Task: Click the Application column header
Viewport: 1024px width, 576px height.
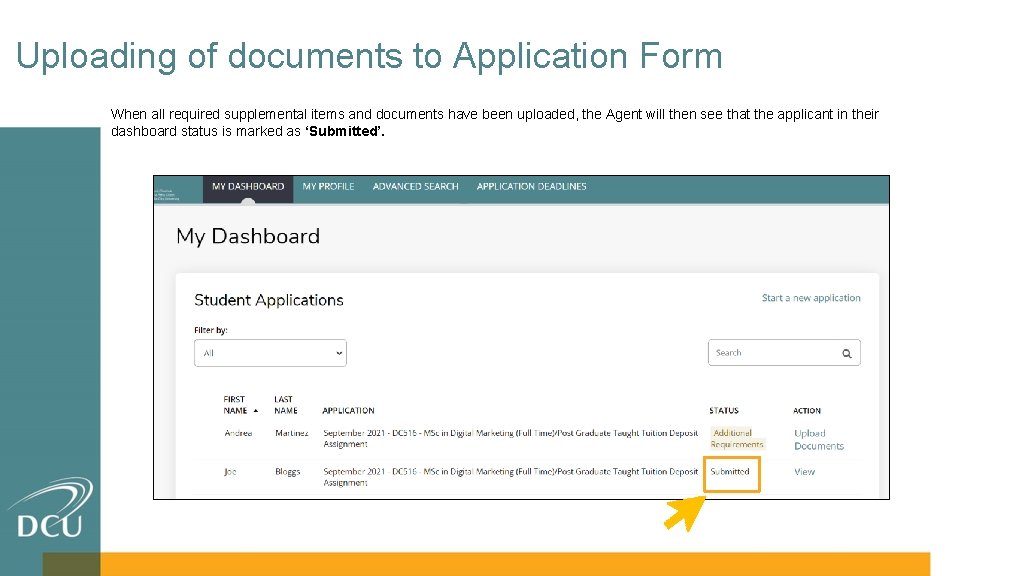Action: tap(348, 411)
